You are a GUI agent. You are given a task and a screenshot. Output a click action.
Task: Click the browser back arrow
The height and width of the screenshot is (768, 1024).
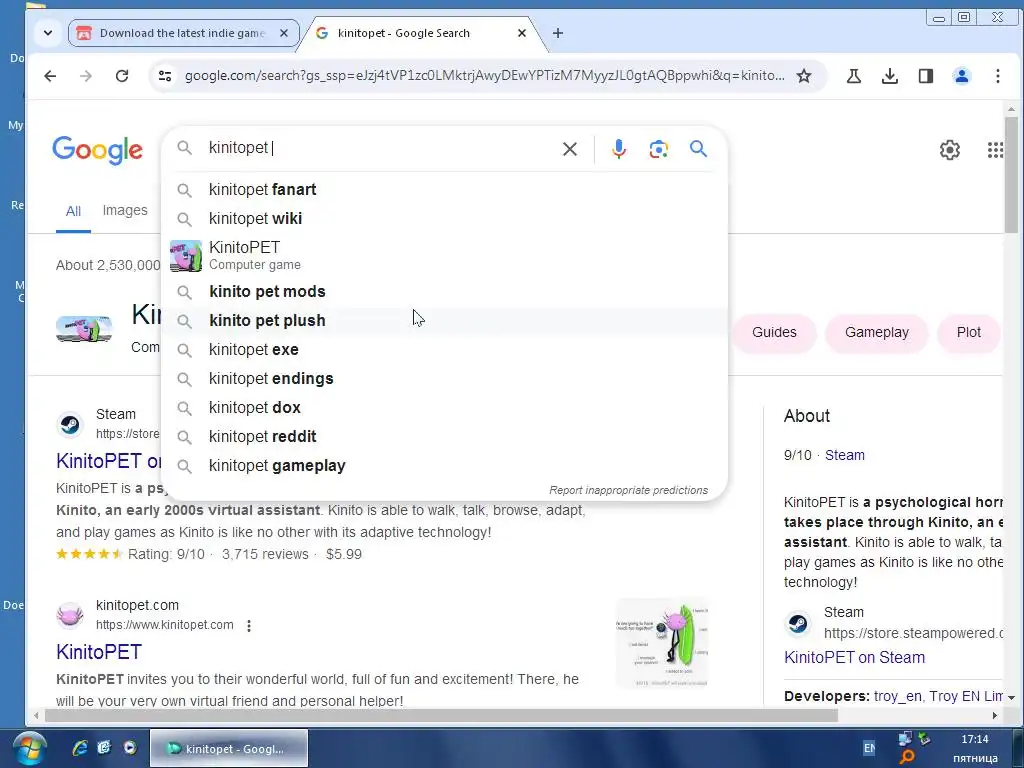(50, 76)
